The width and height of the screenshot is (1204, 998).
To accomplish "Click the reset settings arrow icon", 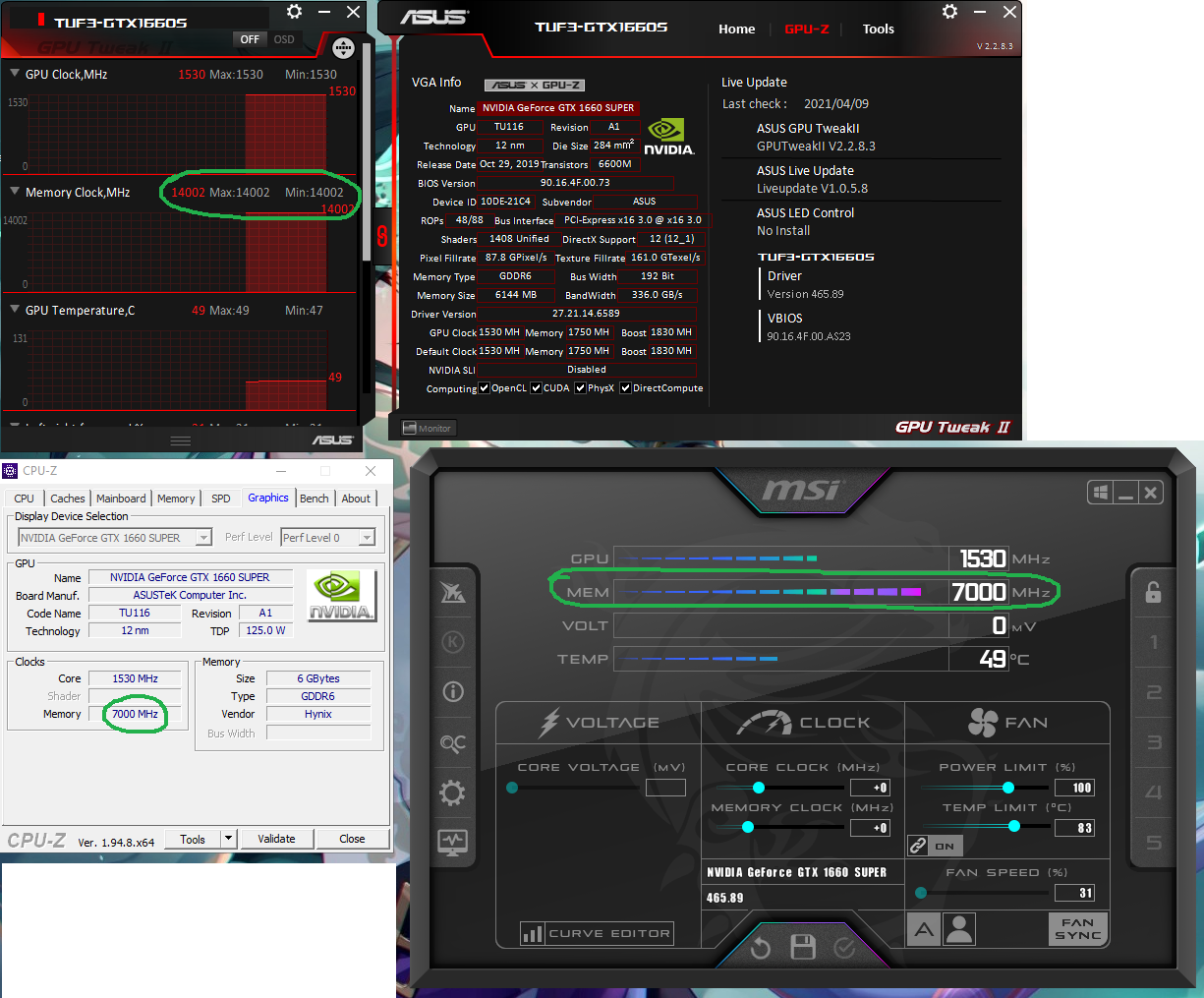I will [x=760, y=949].
